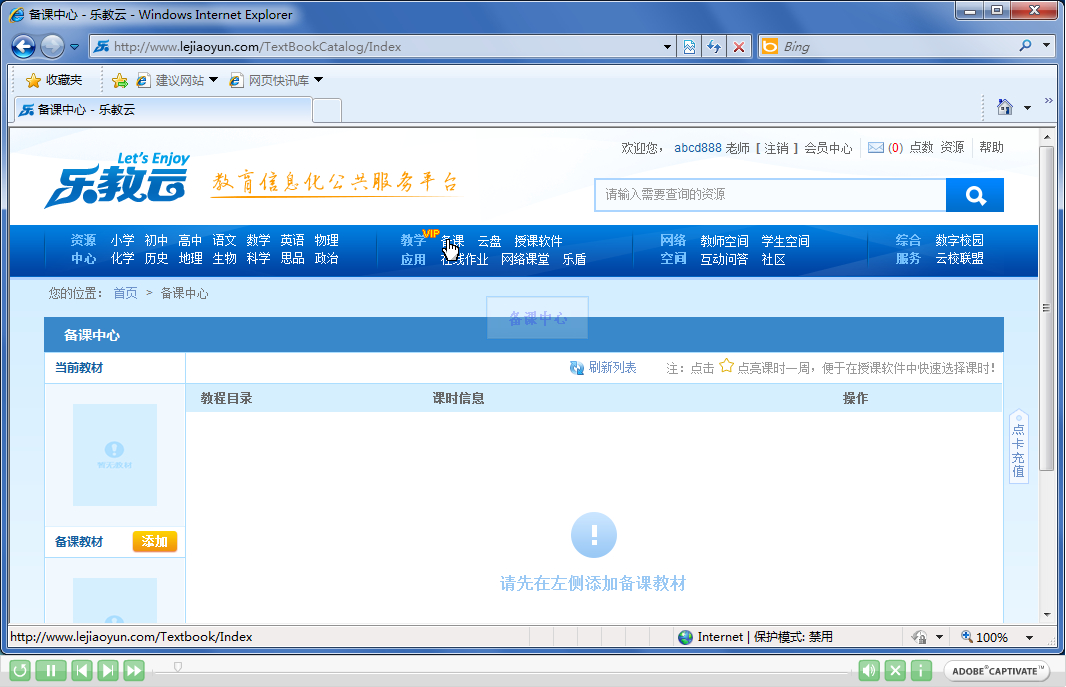
Task: Click the Home page icon
Action: [x=1005, y=107]
